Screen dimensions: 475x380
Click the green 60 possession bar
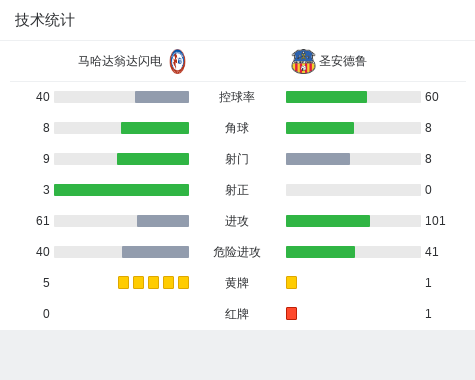coord(326,97)
